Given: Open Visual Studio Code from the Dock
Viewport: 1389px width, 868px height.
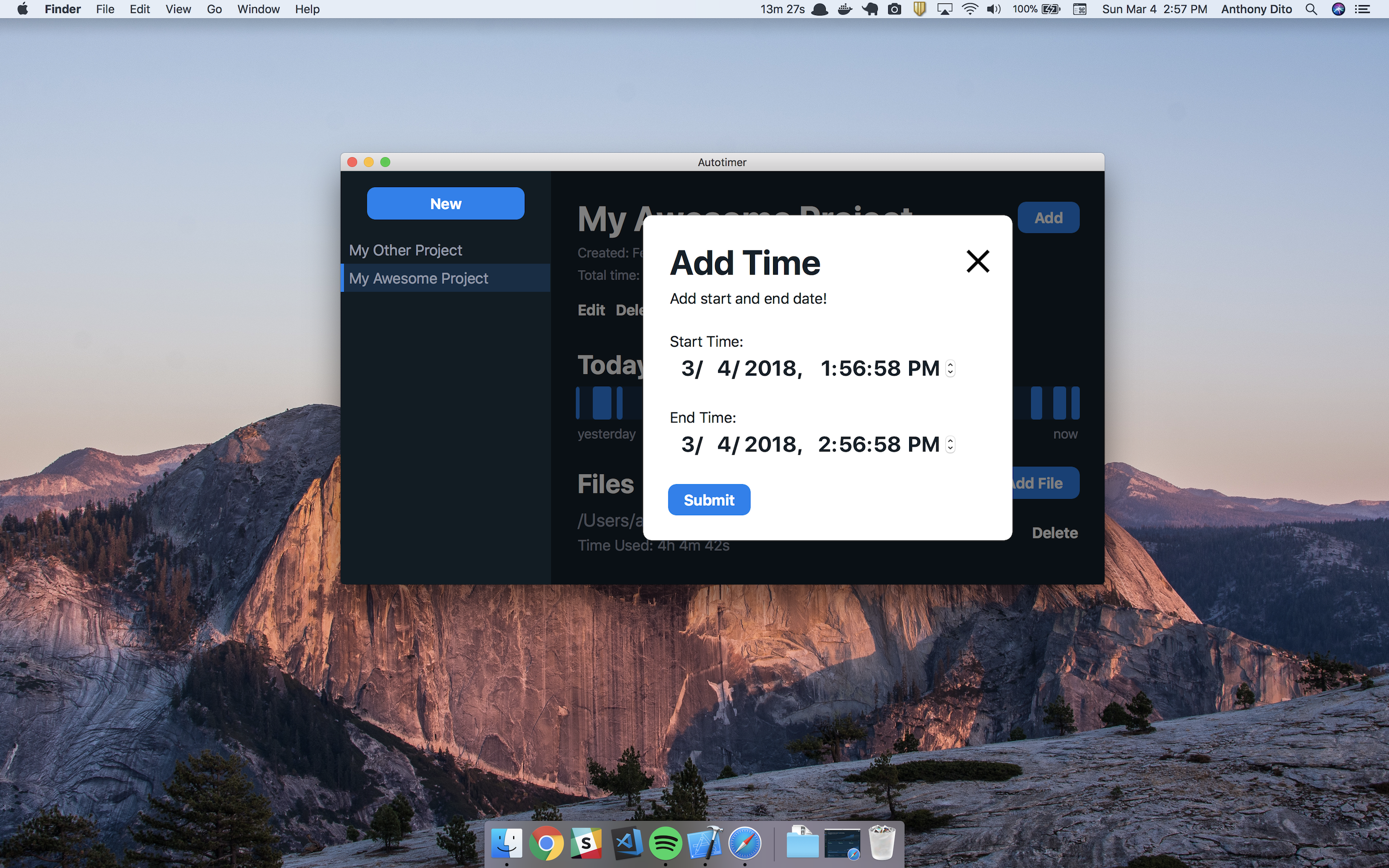Looking at the screenshot, I should 626,843.
